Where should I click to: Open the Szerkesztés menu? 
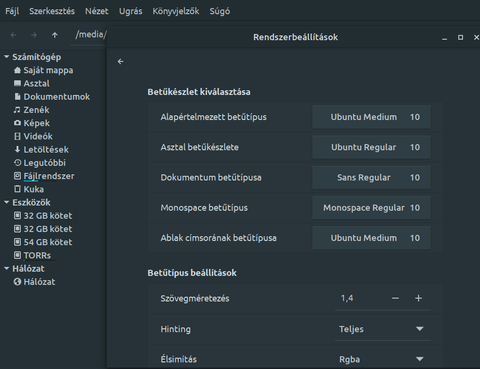click(52, 11)
